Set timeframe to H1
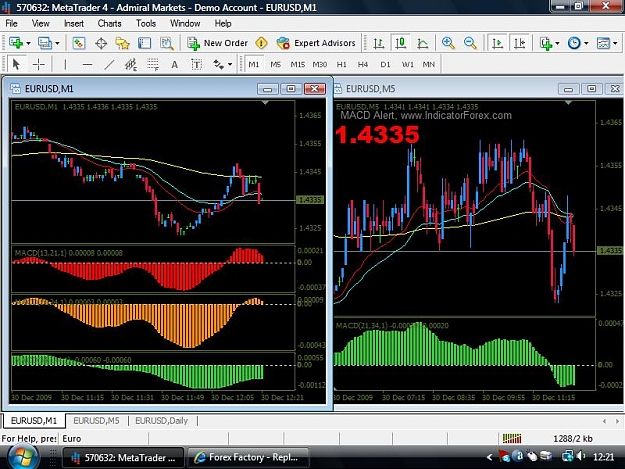 point(342,64)
